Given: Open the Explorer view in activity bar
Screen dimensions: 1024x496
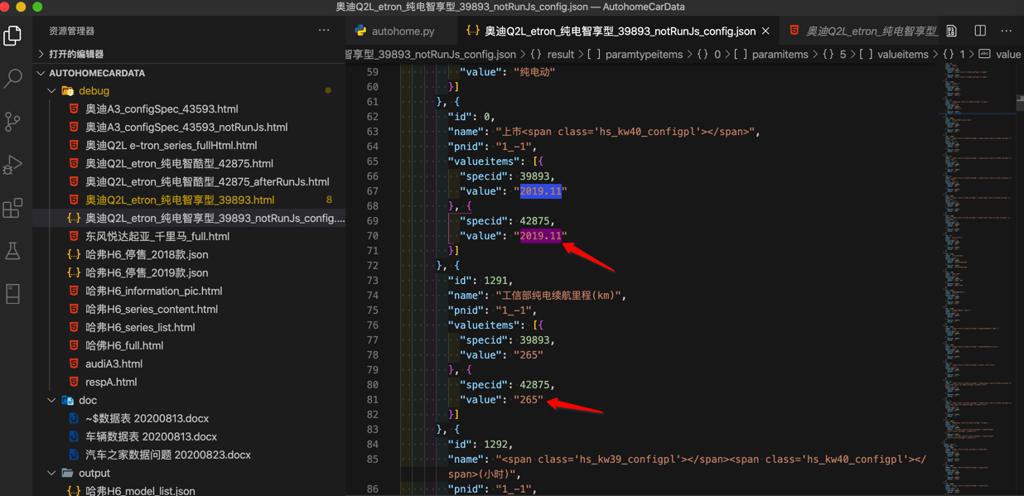Looking at the screenshot, I should 12,35.
